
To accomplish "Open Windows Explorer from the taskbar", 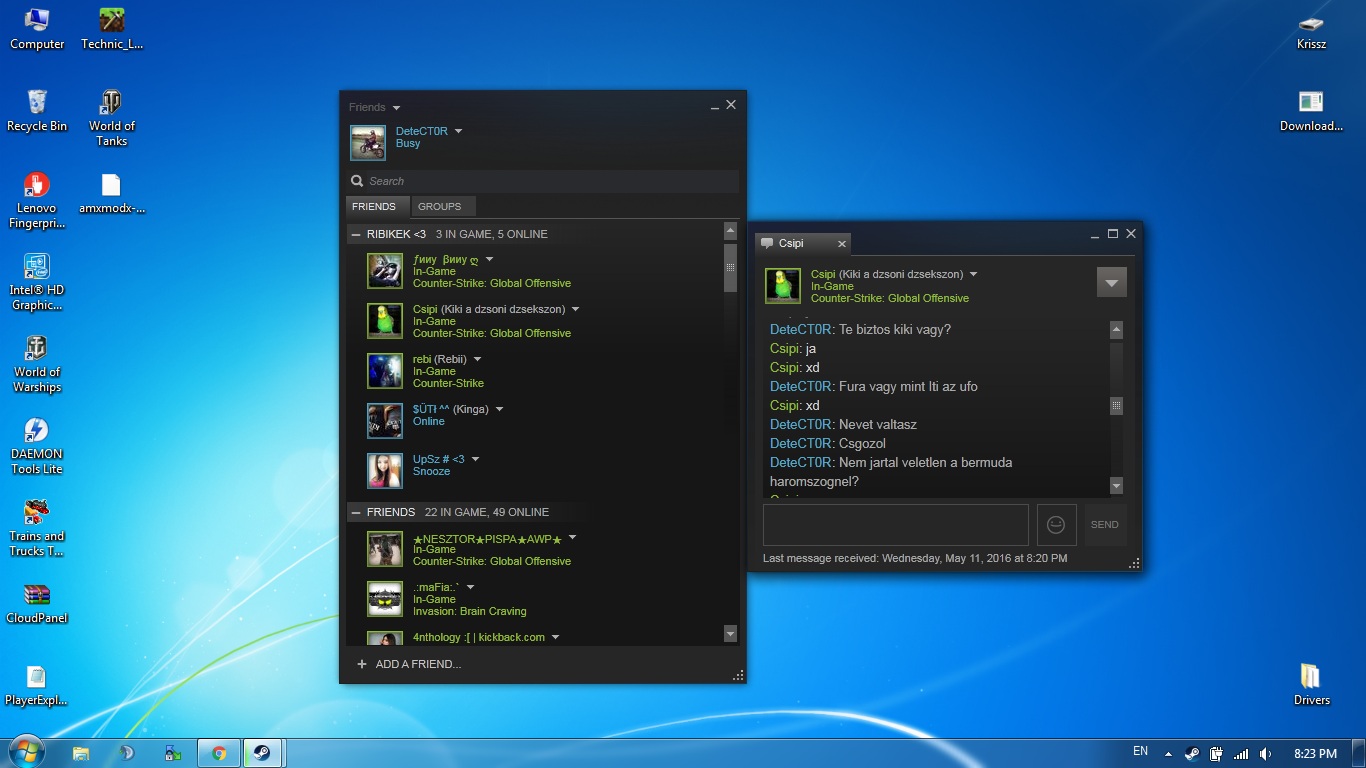I will (x=81, y=753).
